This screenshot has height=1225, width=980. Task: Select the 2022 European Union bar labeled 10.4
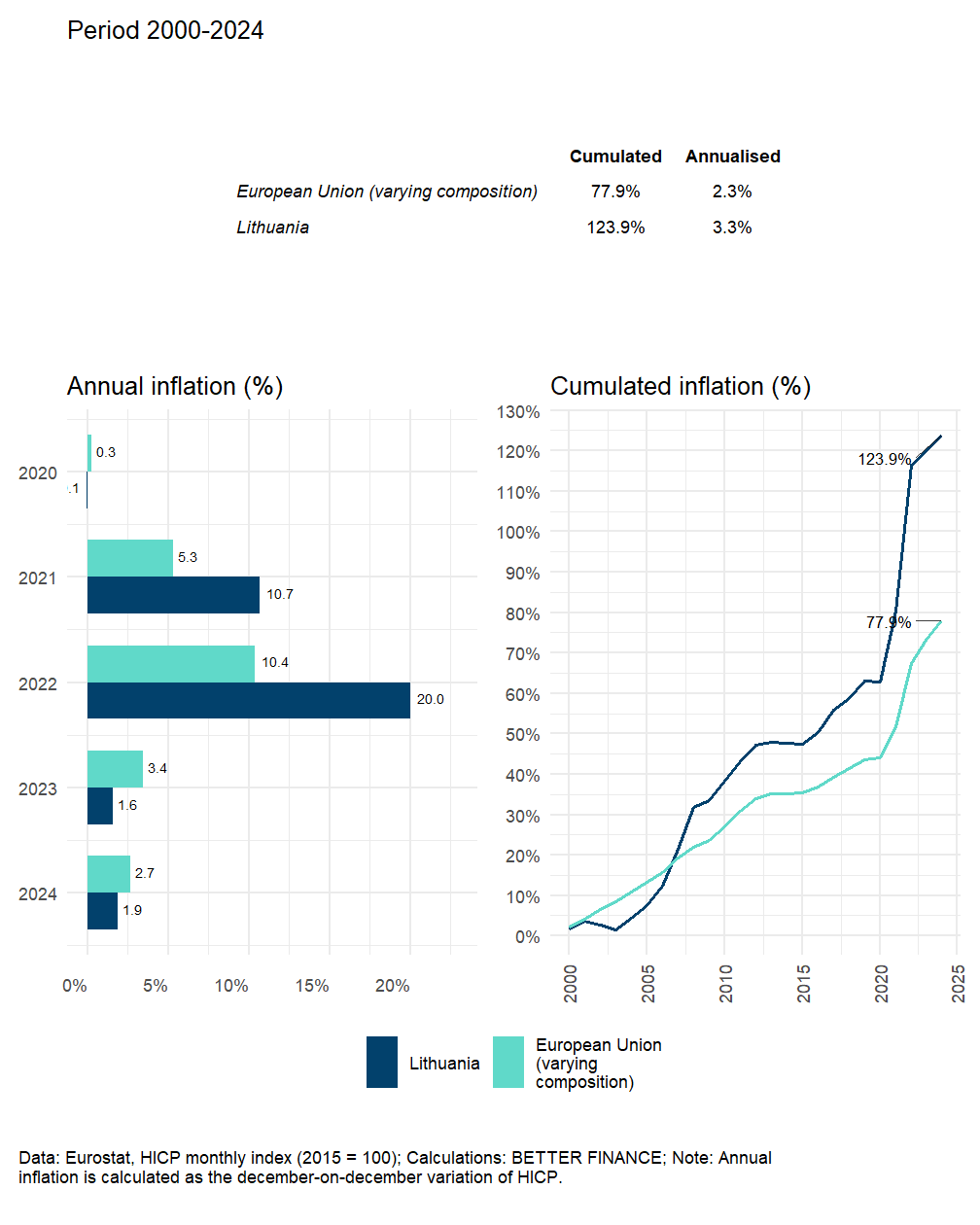171,664
